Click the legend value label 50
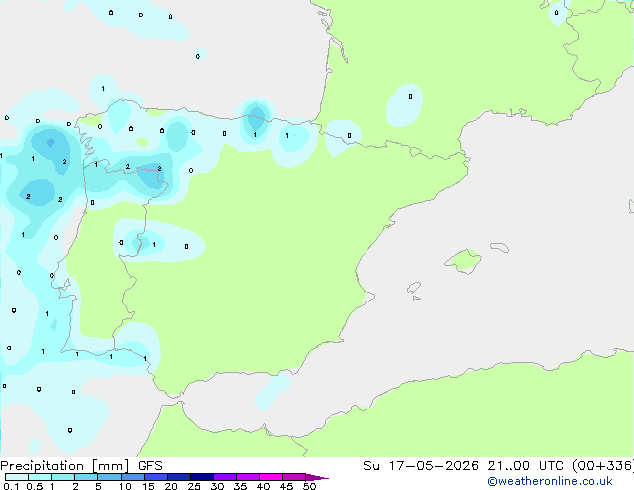634x490 pixels. pyautogui.click(x=310, y=486)
